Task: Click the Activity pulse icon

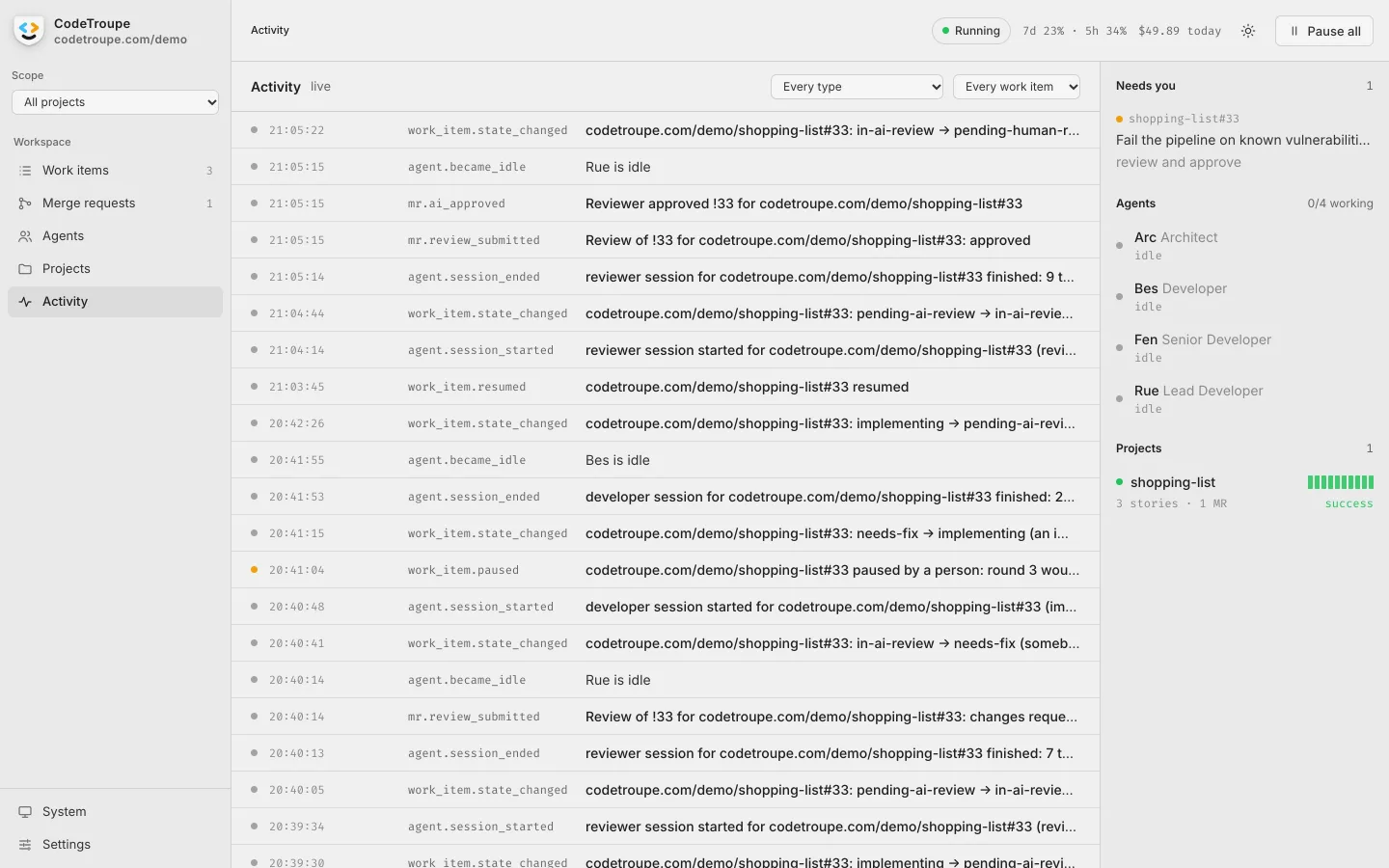Action: point(25,302)
